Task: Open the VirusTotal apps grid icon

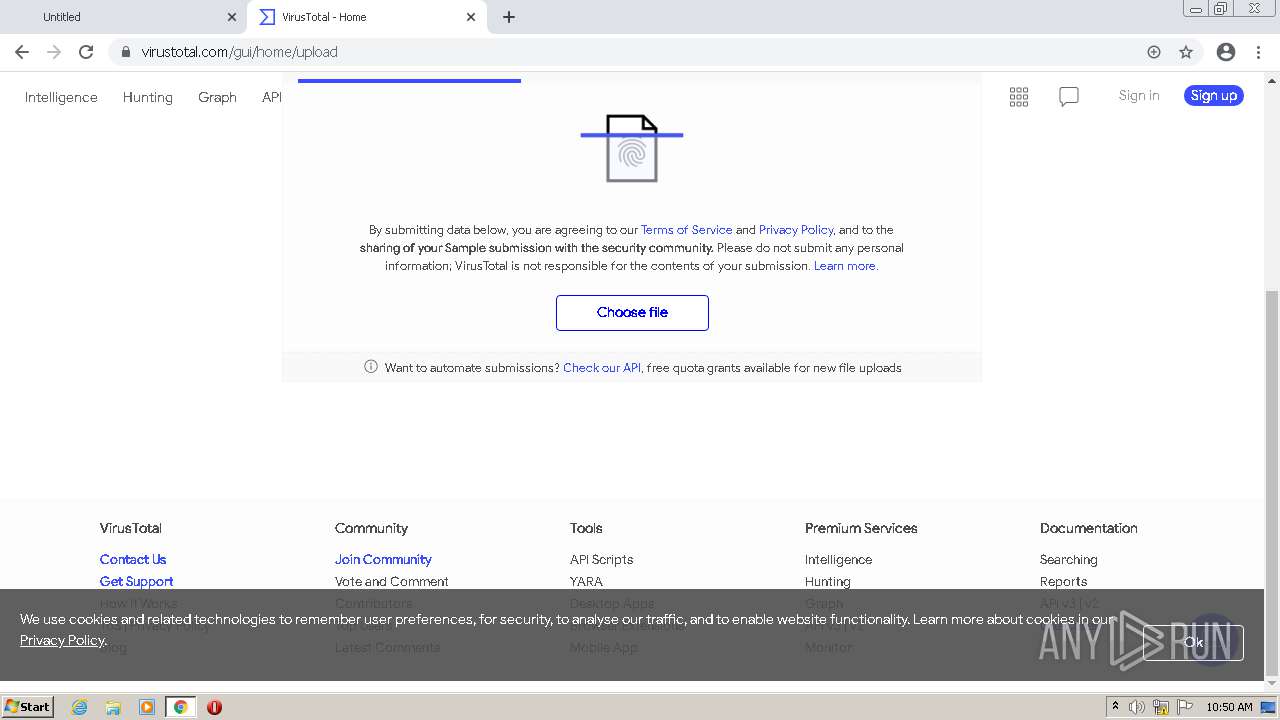Action: point(1019,97)
